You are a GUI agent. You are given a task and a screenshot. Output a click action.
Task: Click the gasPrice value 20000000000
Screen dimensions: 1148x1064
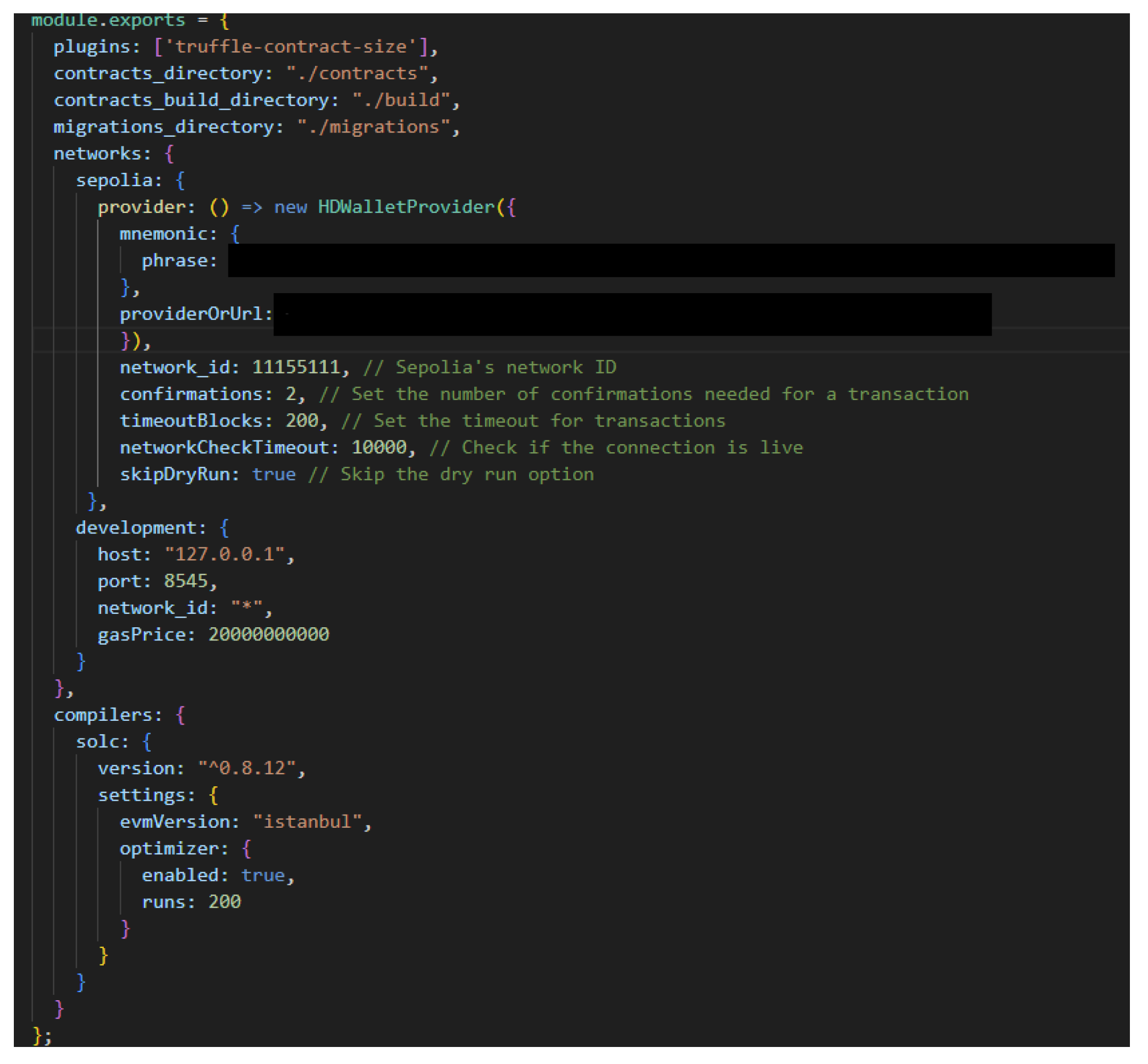[268, 635]
